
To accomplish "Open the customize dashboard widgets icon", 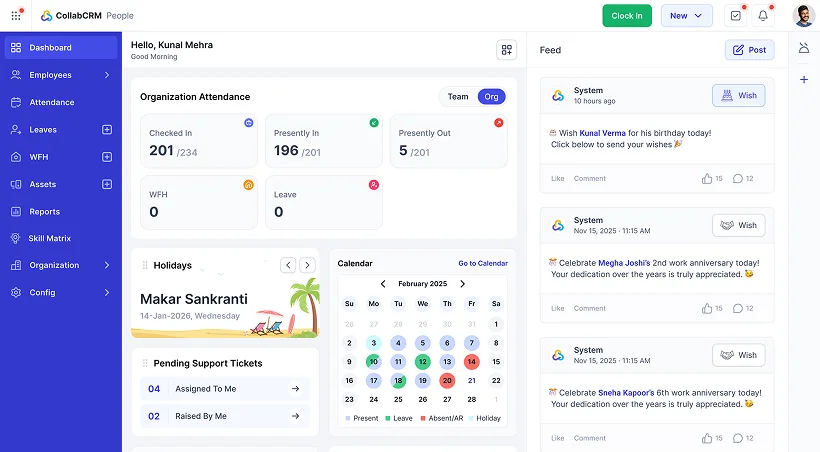I will (x=507, y=50).
